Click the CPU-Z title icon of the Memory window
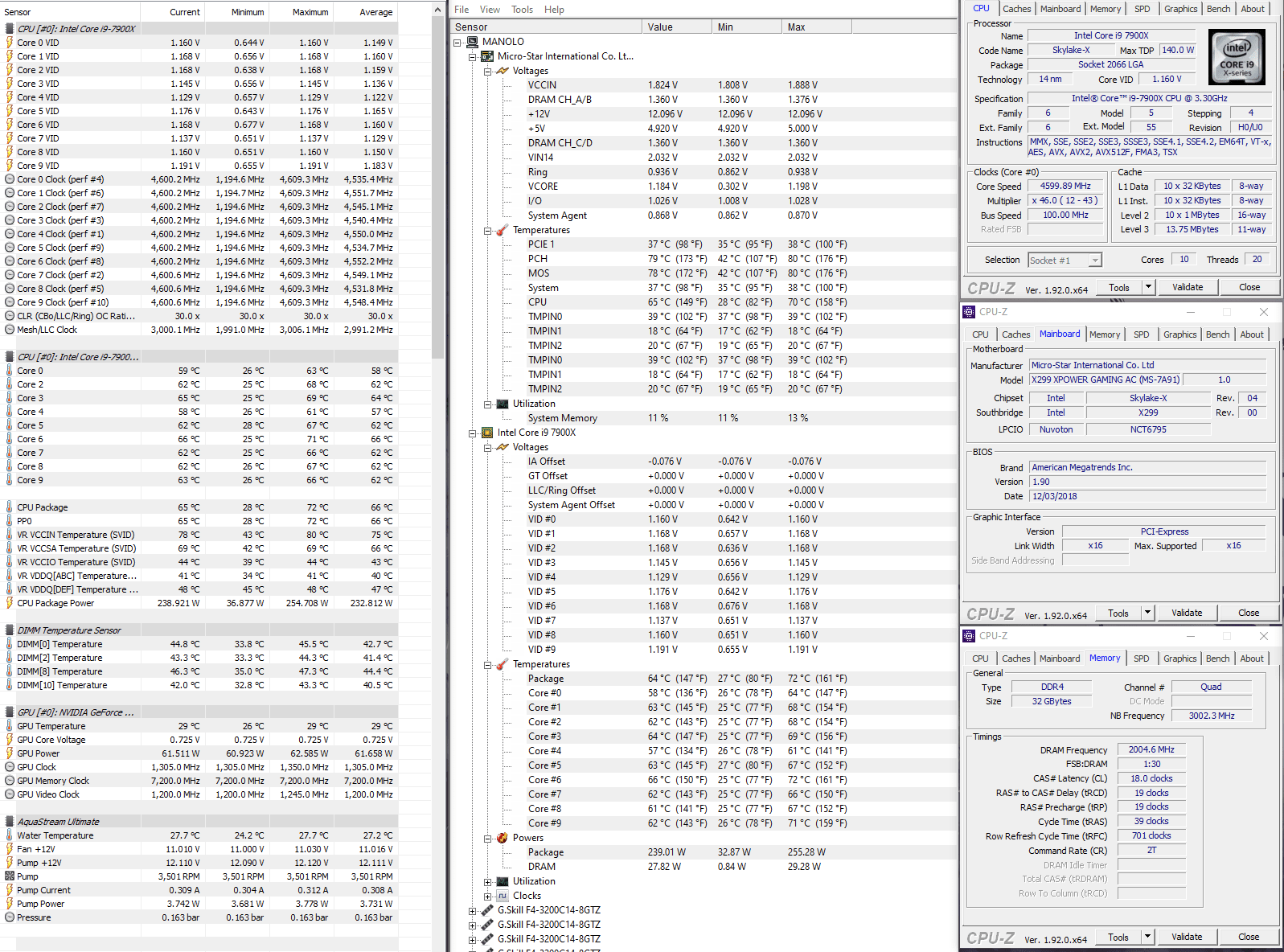Viewport: 1284px width, 952px height. point(970,636)
